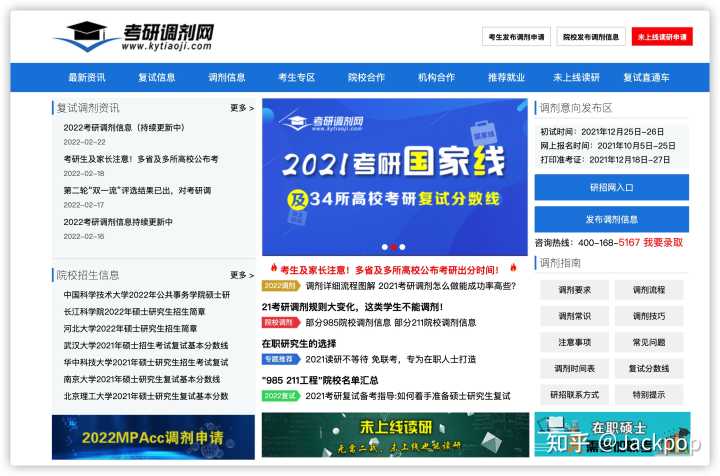720x476 pixels.
Task: Open 武汉大学2021年硕士招生考试复试基本分数线
Action: click(146, 346)
